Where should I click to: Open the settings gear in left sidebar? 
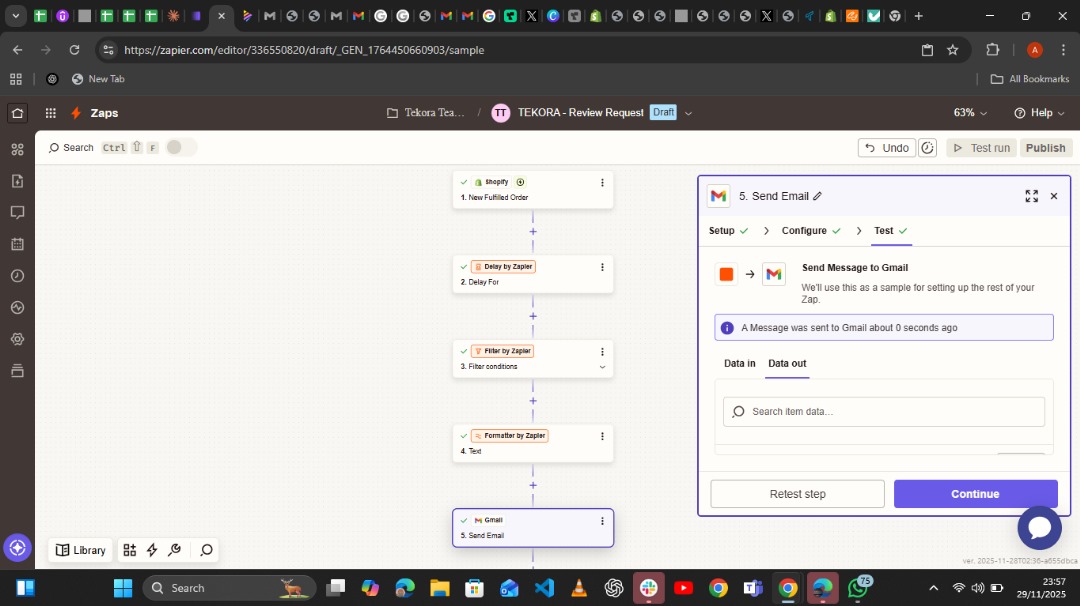click(17, 339)
